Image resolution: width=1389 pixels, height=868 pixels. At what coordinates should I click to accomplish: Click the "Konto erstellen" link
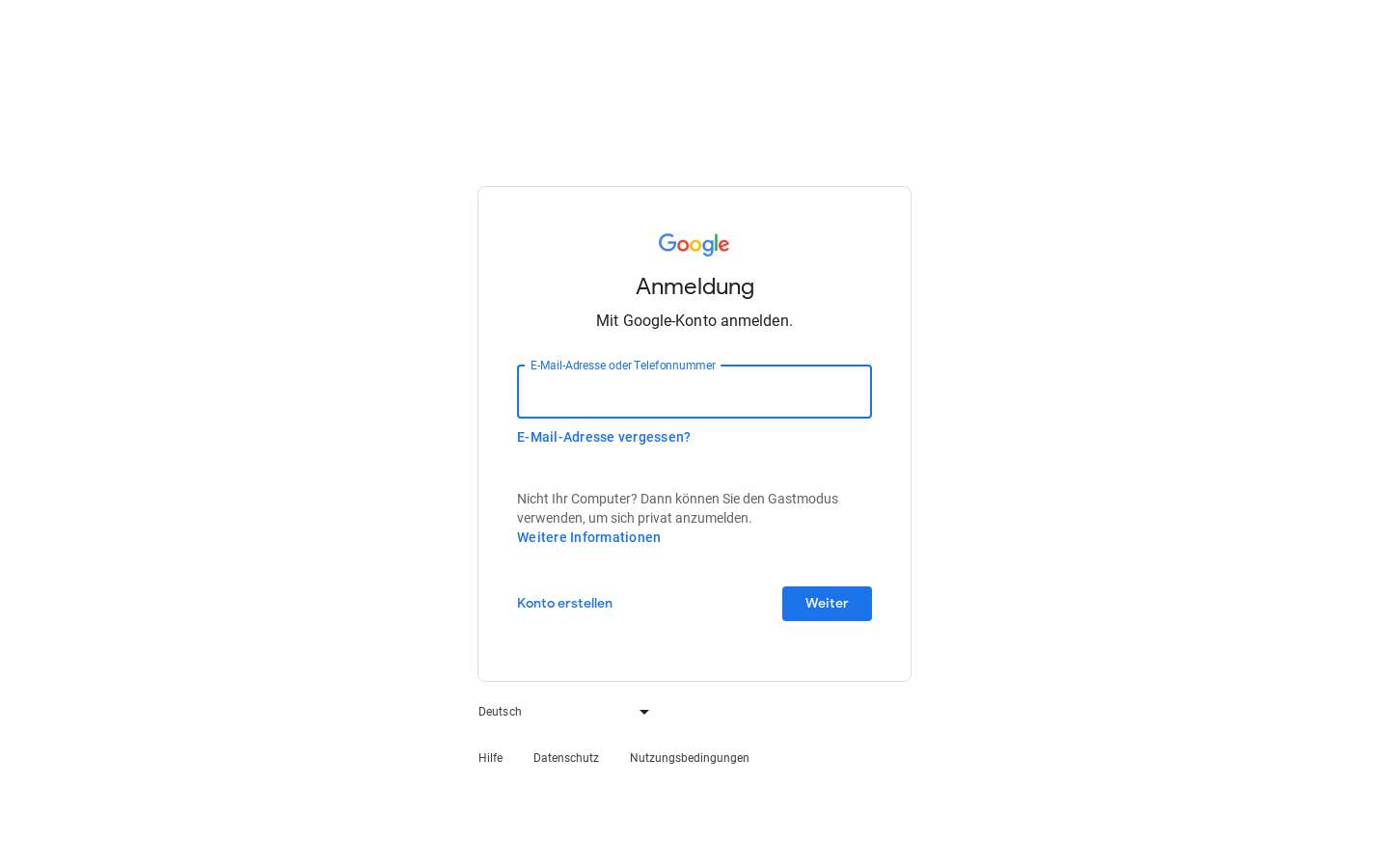point(564,603)
